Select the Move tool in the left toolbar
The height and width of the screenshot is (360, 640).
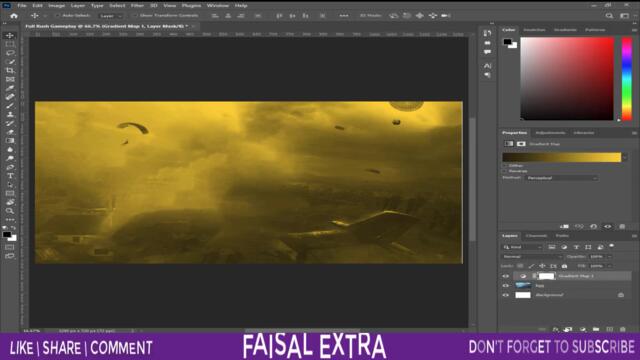tap(10, 36)
